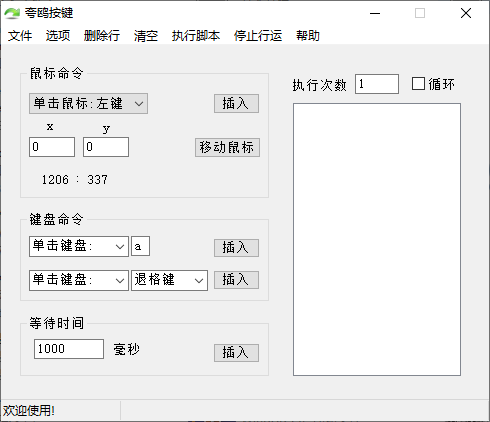Click the x coordinate input field
490x422 pixels.
pyautogui.click(x=52, y=147)
